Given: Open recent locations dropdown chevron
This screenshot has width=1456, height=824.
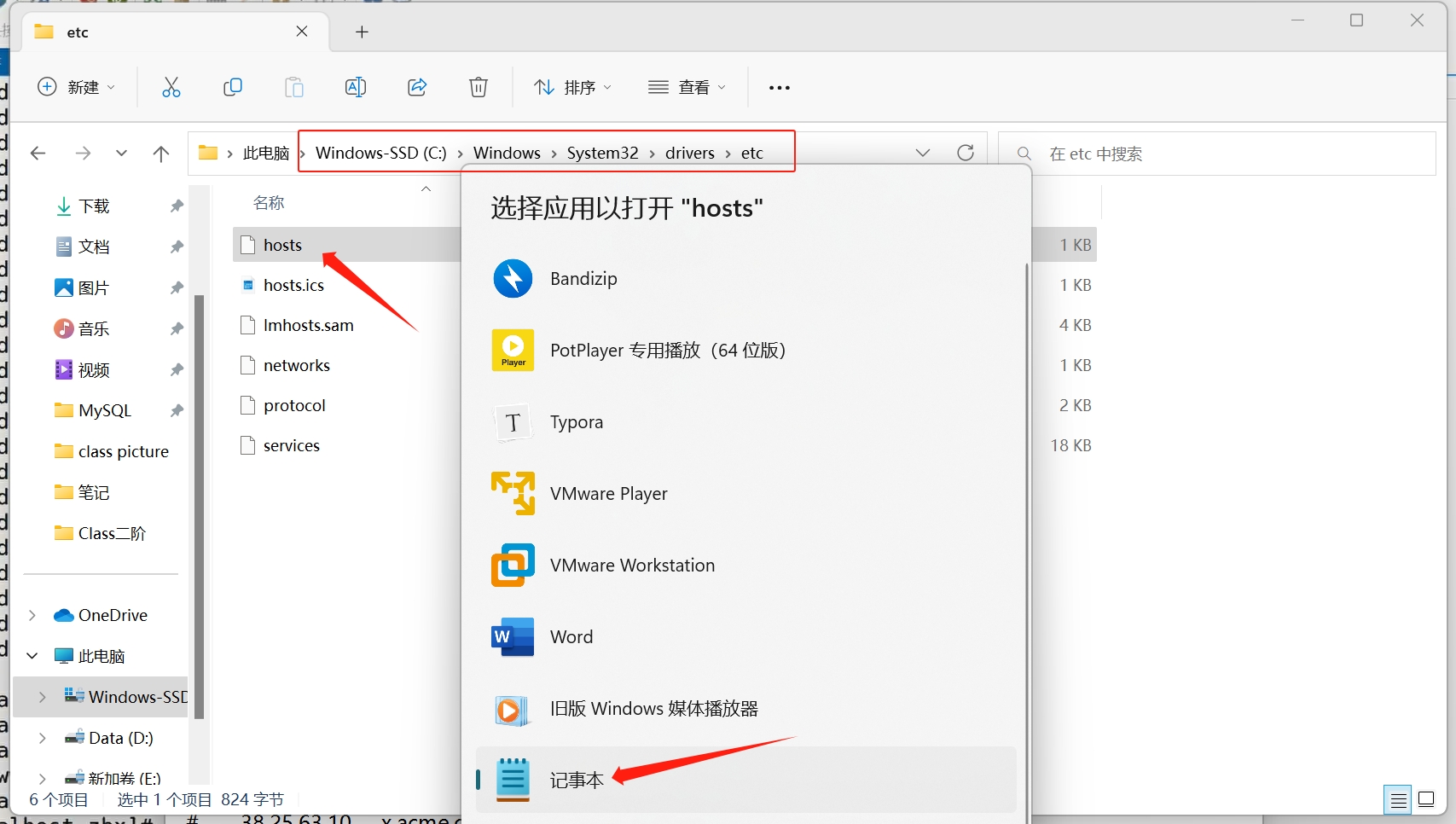Looking at the screenshot, I should (121, 154).
